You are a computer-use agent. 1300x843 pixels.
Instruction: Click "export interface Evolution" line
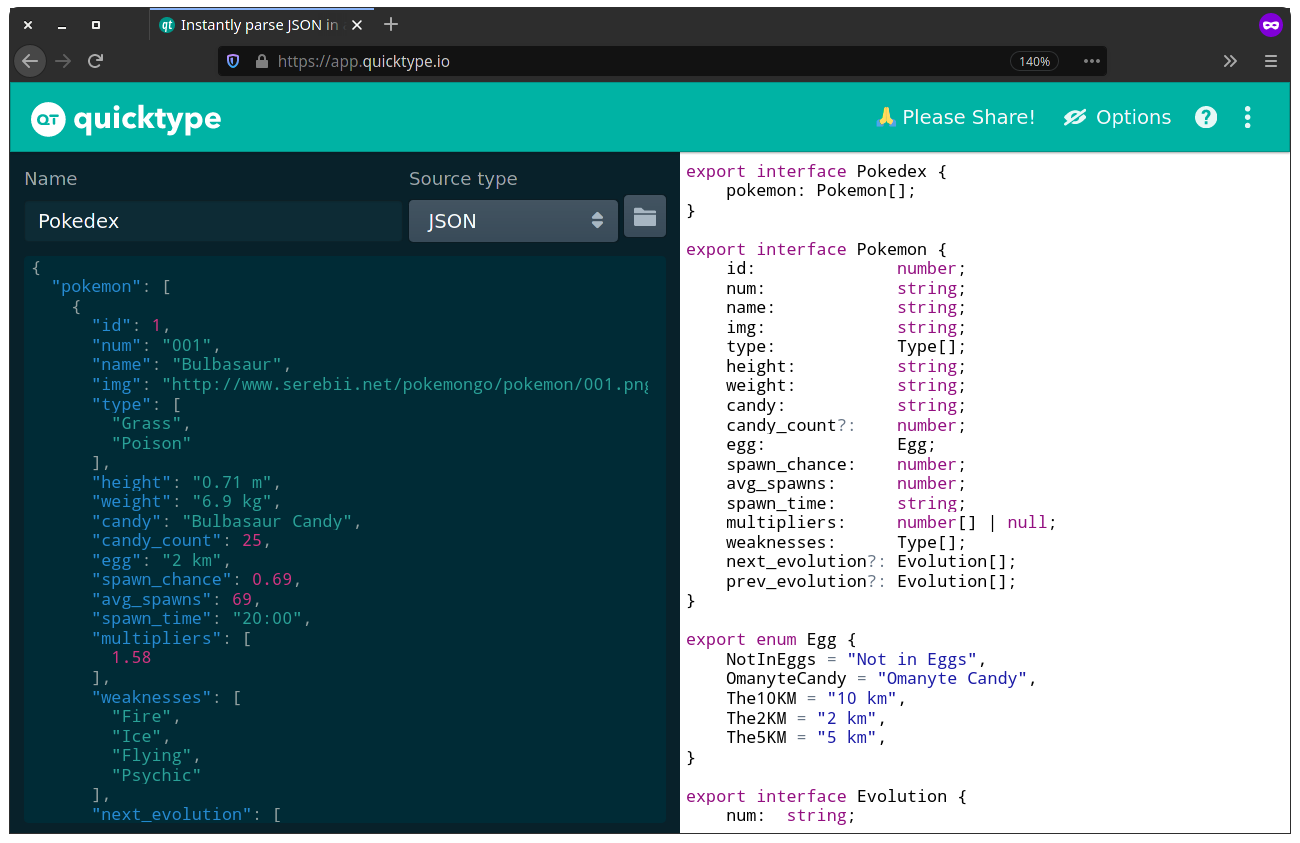tap(826, 796)
